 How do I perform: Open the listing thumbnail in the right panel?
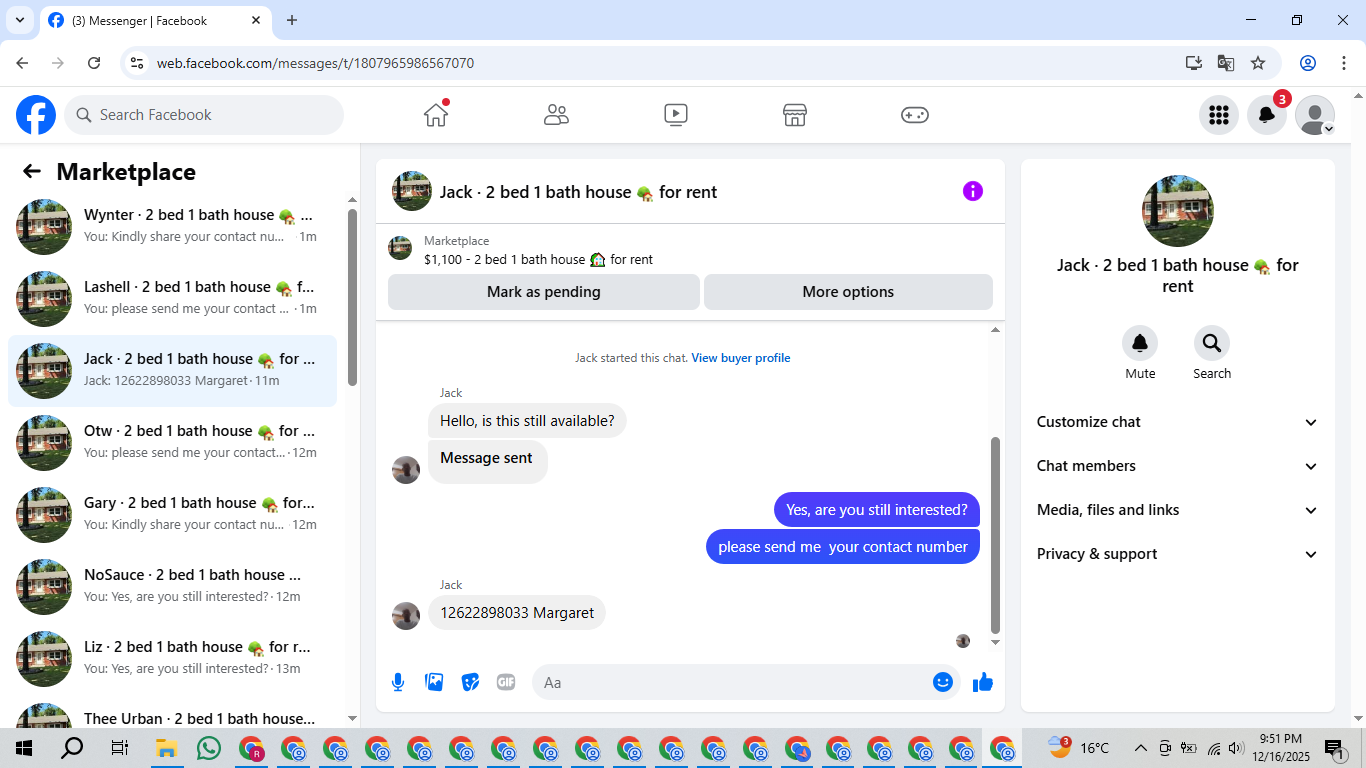pos(1178,211)
